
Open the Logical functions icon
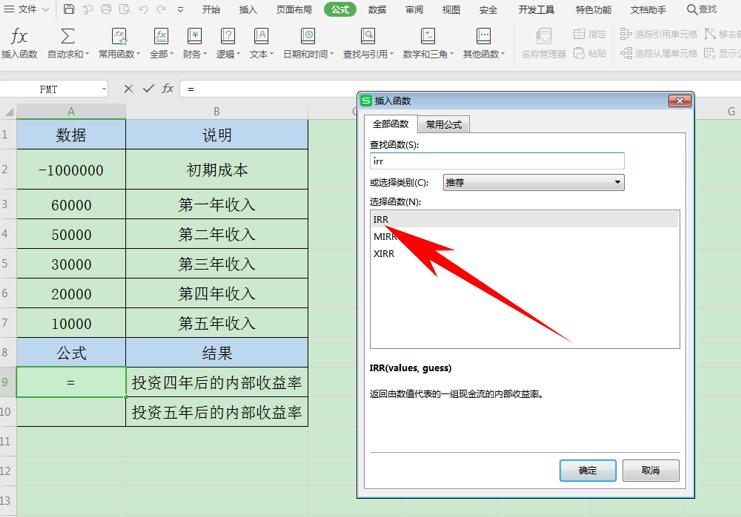pos(228,36)
